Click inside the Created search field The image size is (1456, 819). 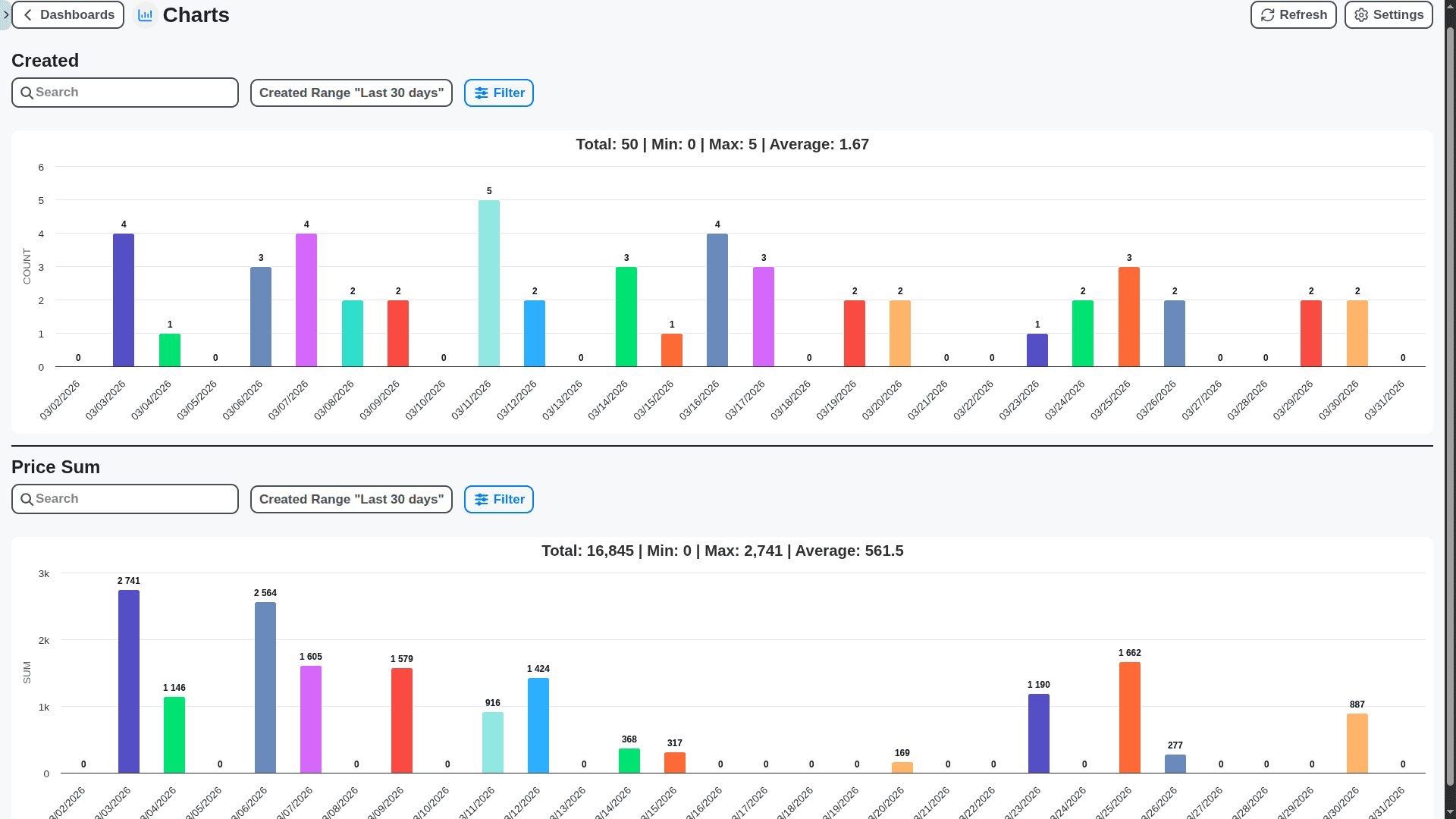pos(124,93)
